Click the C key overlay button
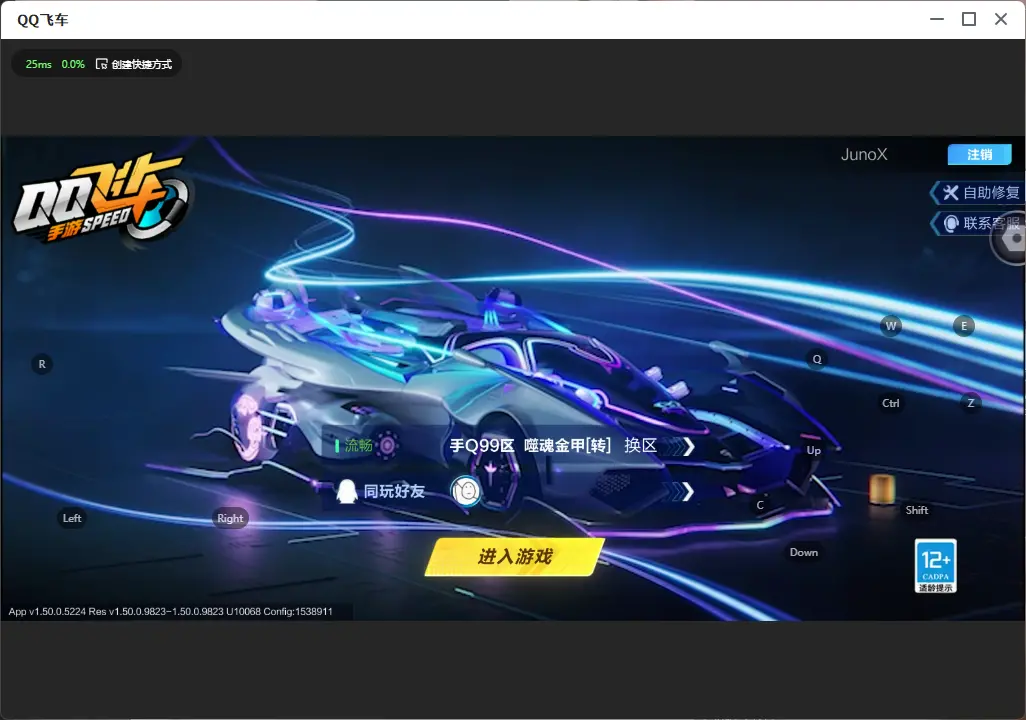 760,505
